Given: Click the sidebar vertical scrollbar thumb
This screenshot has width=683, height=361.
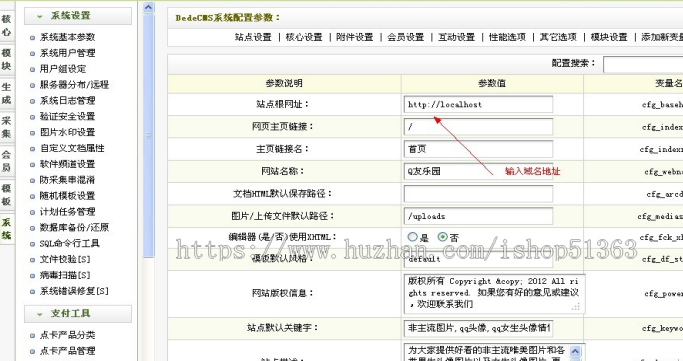Looking at the screenshot, I should (x=149, y=135).
